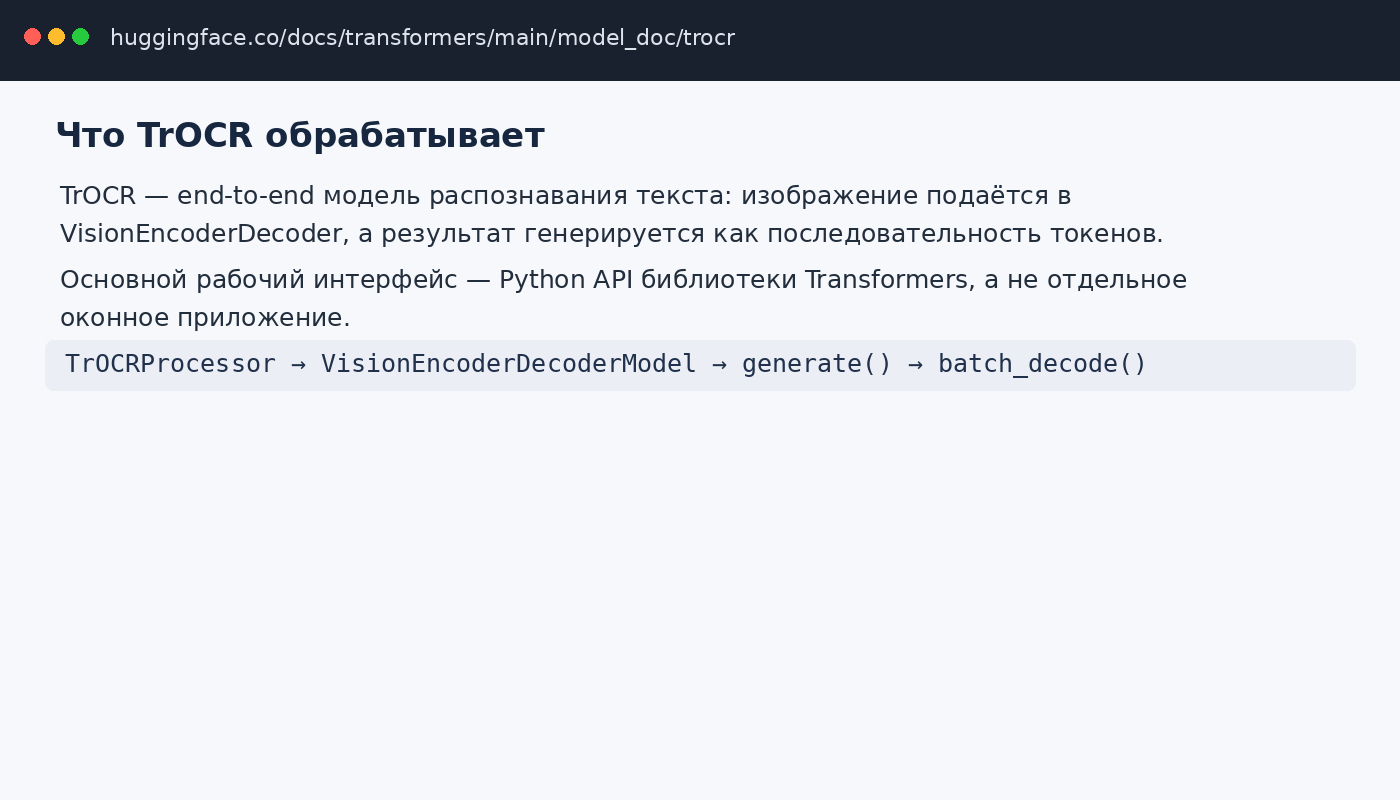
Task: Click "VisionEncoderDecoder," in the first paragraph
Action: tap(204, 234)
